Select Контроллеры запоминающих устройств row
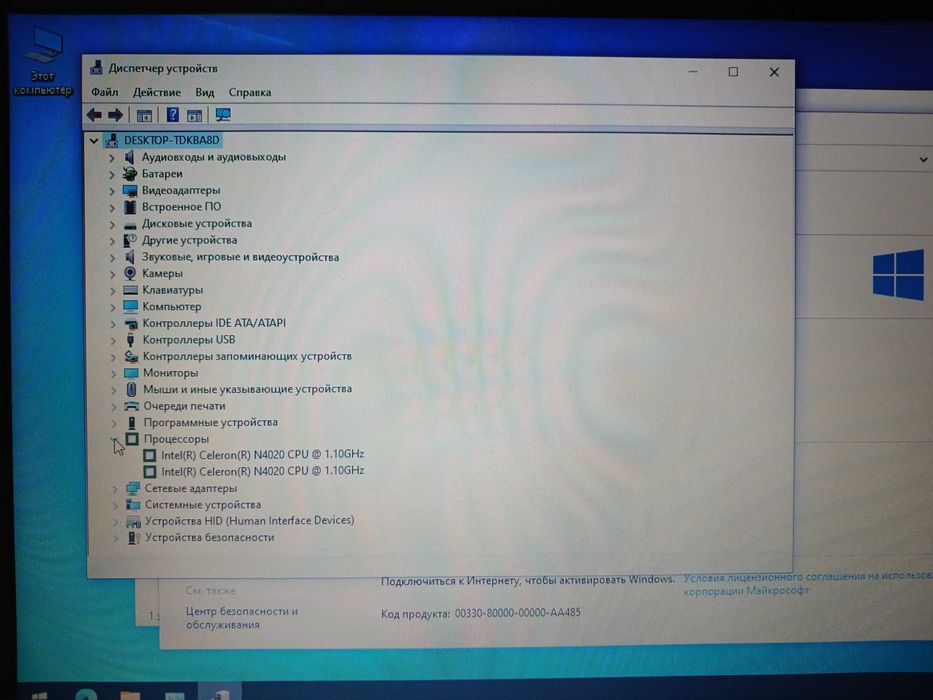The height and width of the screenshot is (700, 933). pyautogui.click(x=247, y=356)
